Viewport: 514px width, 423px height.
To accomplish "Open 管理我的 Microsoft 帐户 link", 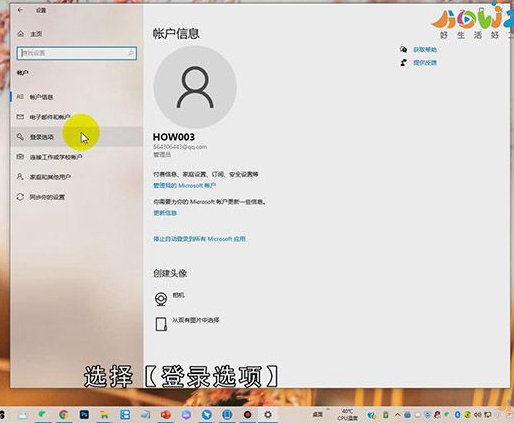I will tap(184, 185).
